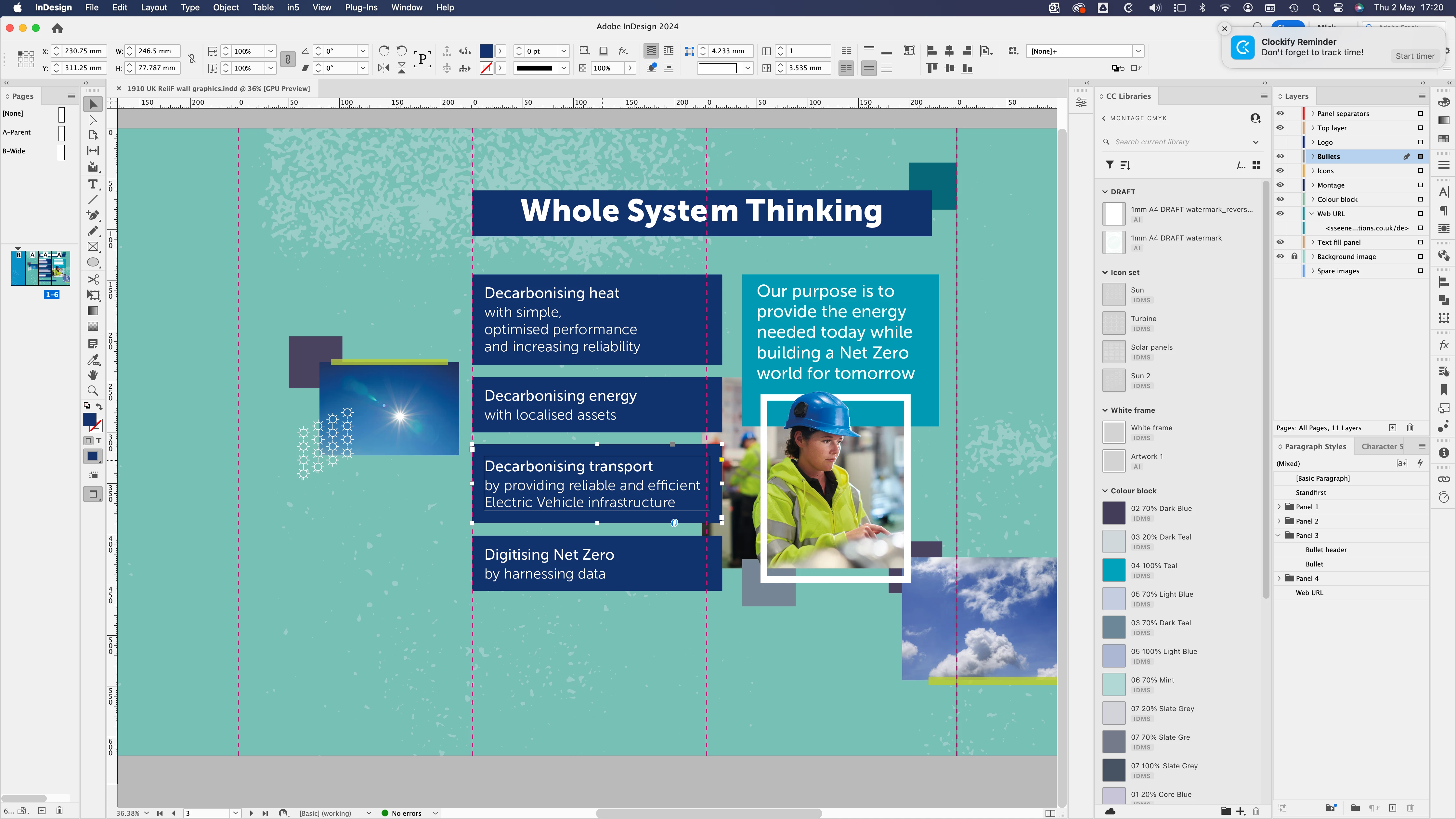Expand the Panel 4 style group
1456x819 pixels.
pyautogui.click(x=1280, y=578)
